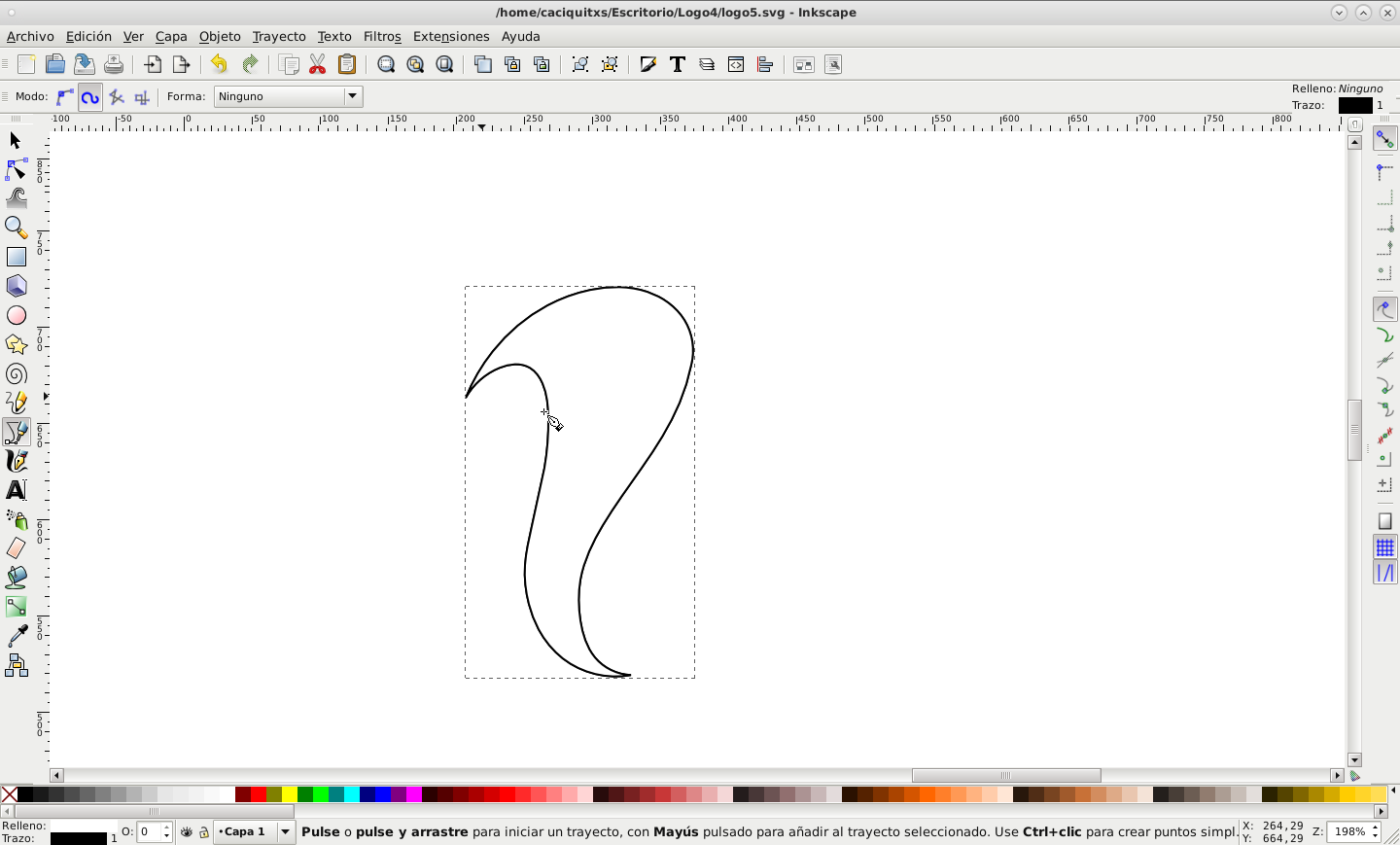Click the black Trazo stroke indicator at top right
1400x845 pixels.
pos(1354,105)
